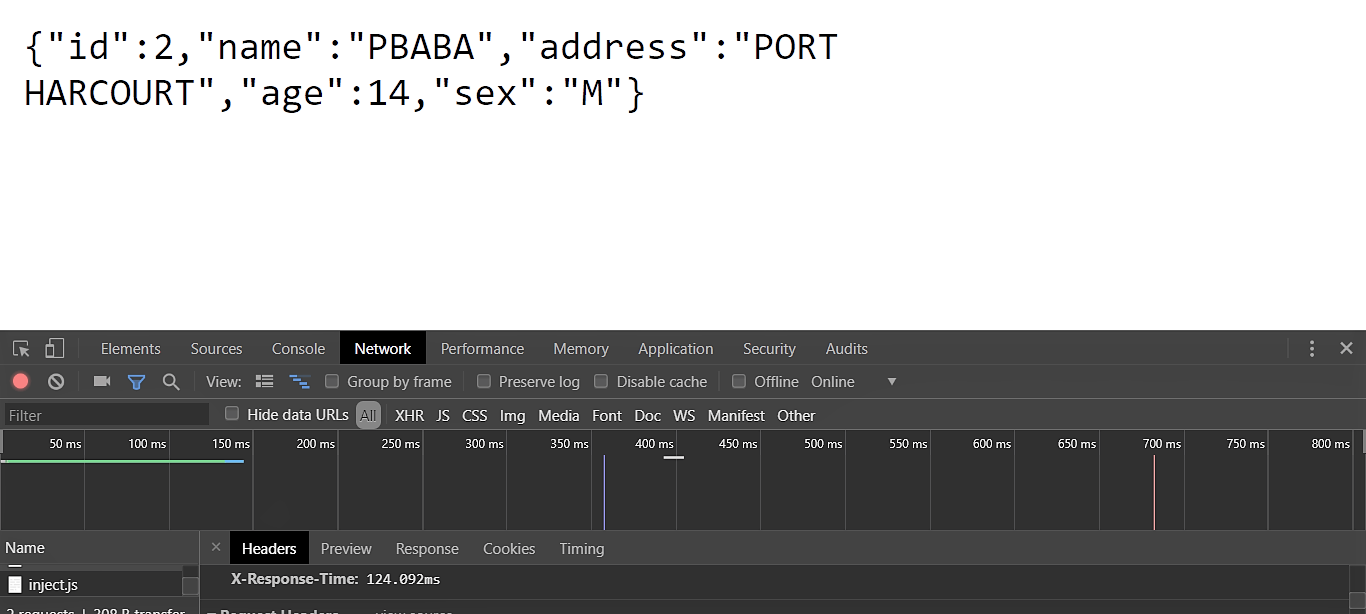Image resolution: width=1366 pixels, height=614 pixels.
Task: Enable the Preserve log checkbox
Action: 484,381
